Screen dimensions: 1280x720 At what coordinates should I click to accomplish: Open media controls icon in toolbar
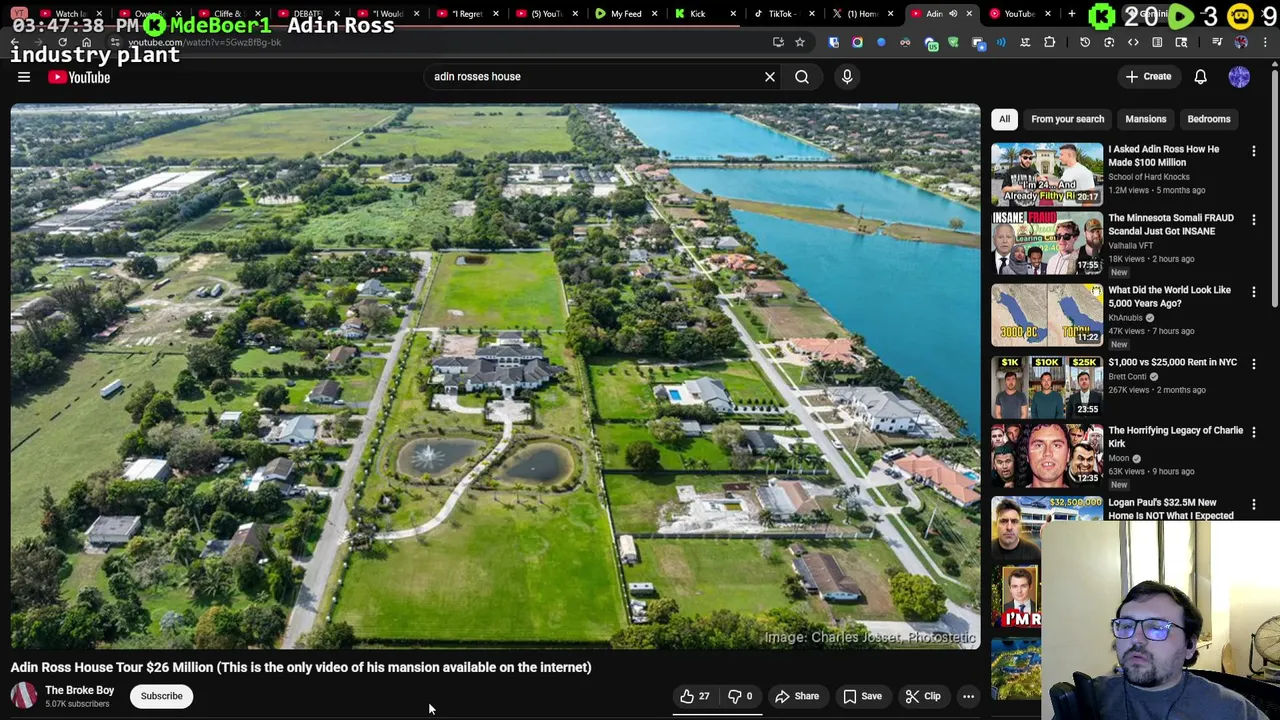(1217, 42)
